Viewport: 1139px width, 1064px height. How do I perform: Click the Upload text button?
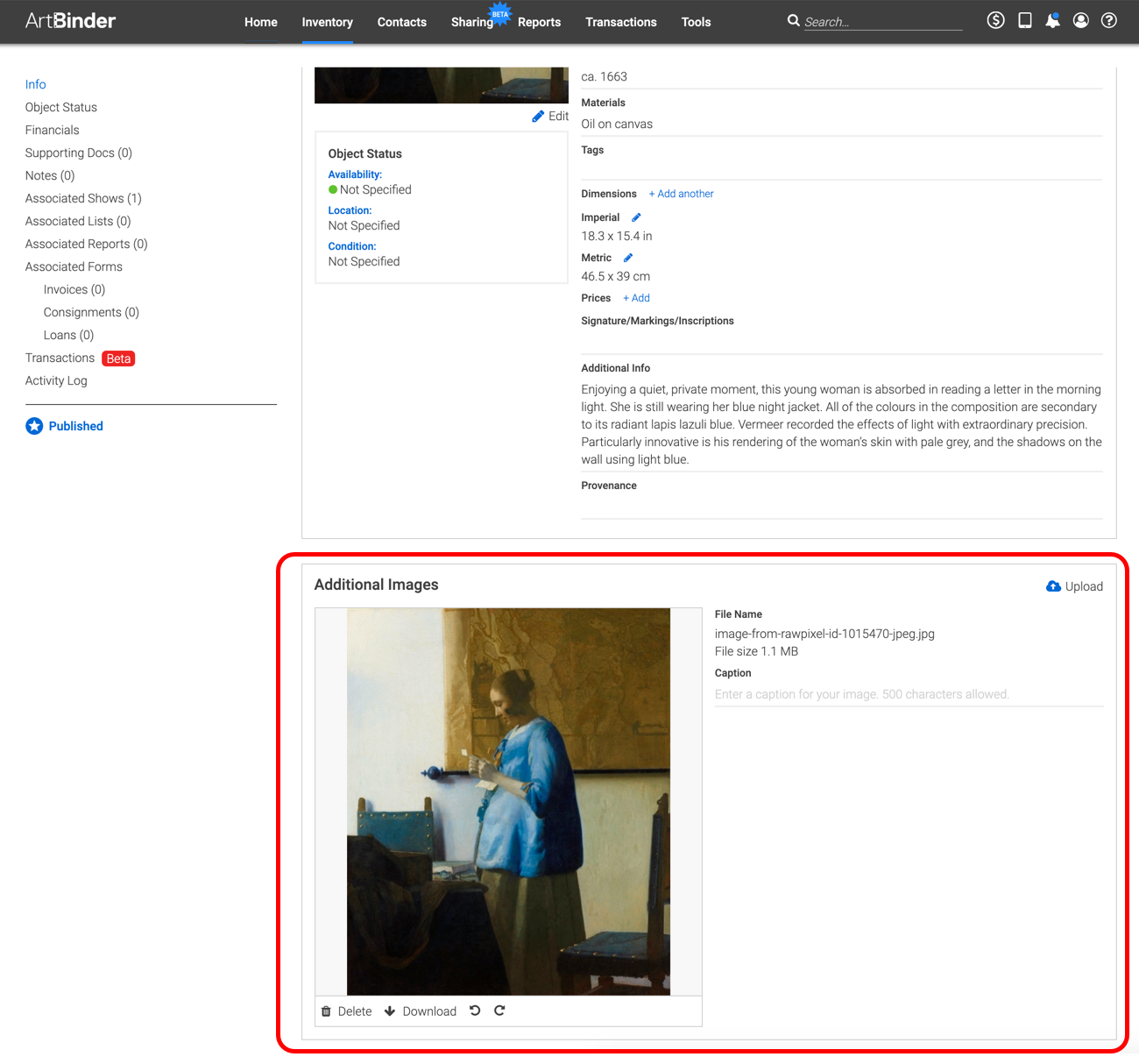tap(1084, 586)
